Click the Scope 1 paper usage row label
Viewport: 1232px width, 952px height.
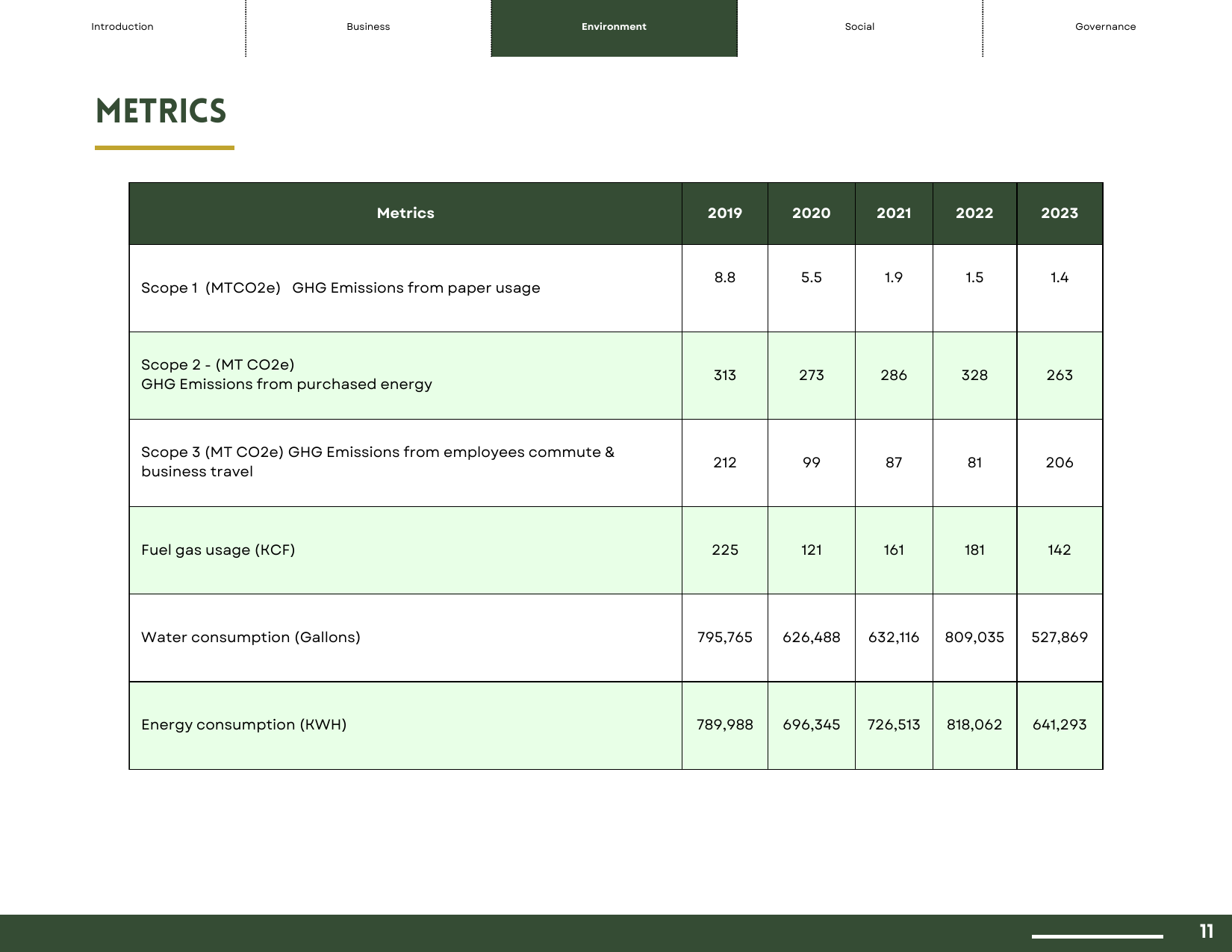pos(340,288)
